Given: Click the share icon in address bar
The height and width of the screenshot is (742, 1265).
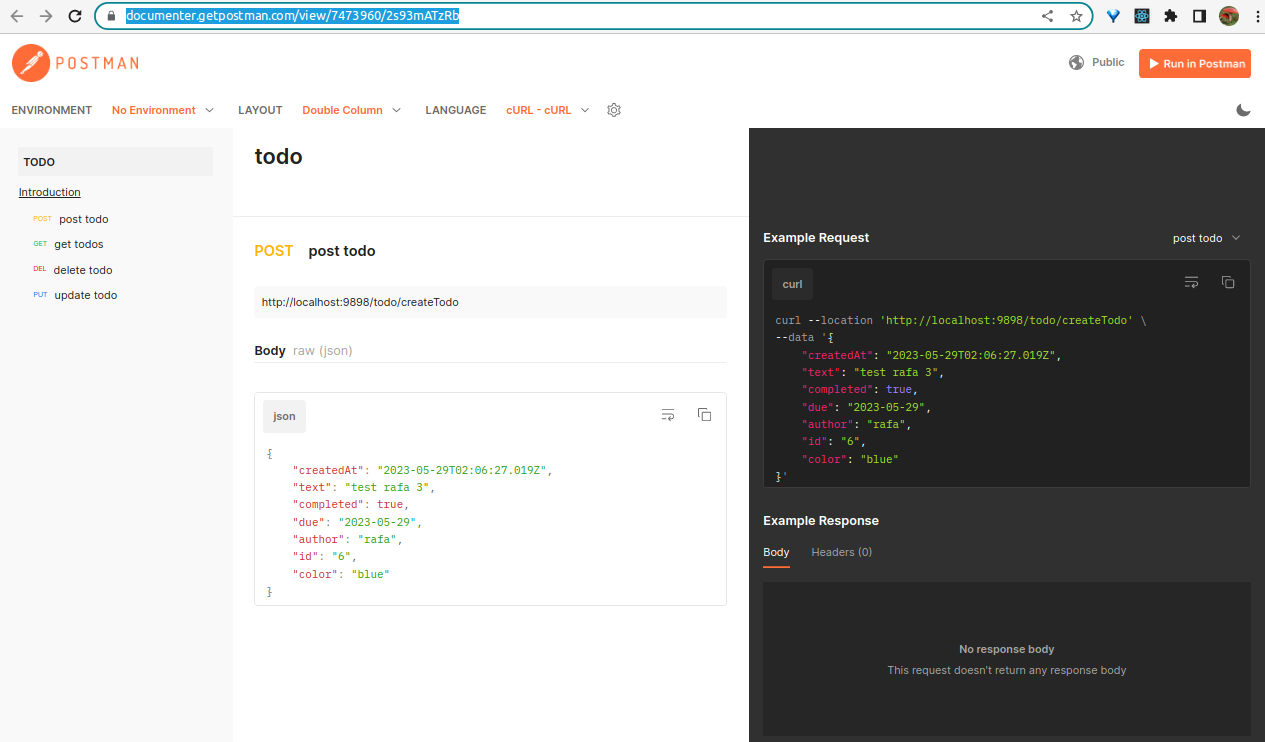Looking at the screenshot, I should 1048,16.
